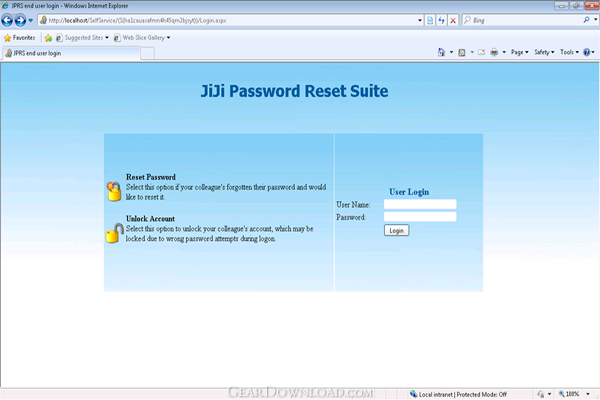Image resolution: width=600 pixels, height=400 pixels.
Task: Open Suggested Sites
Action: [x=82, y=38]
